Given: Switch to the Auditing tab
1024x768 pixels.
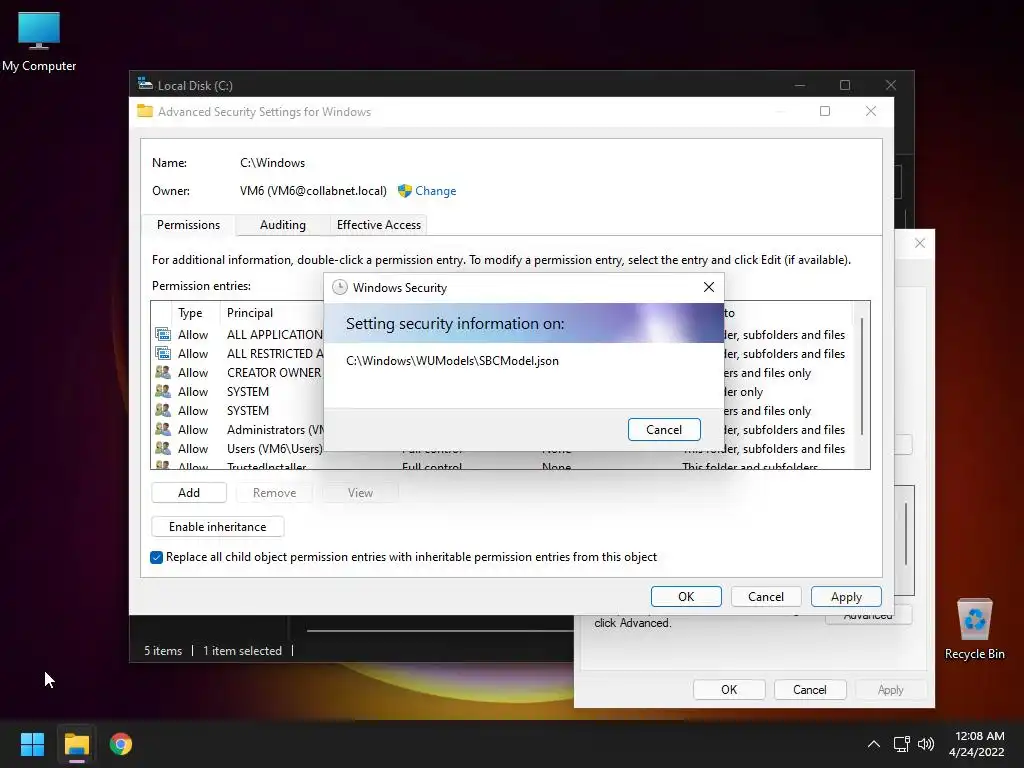Looking at the screenshot, I should tap(283, 225).
